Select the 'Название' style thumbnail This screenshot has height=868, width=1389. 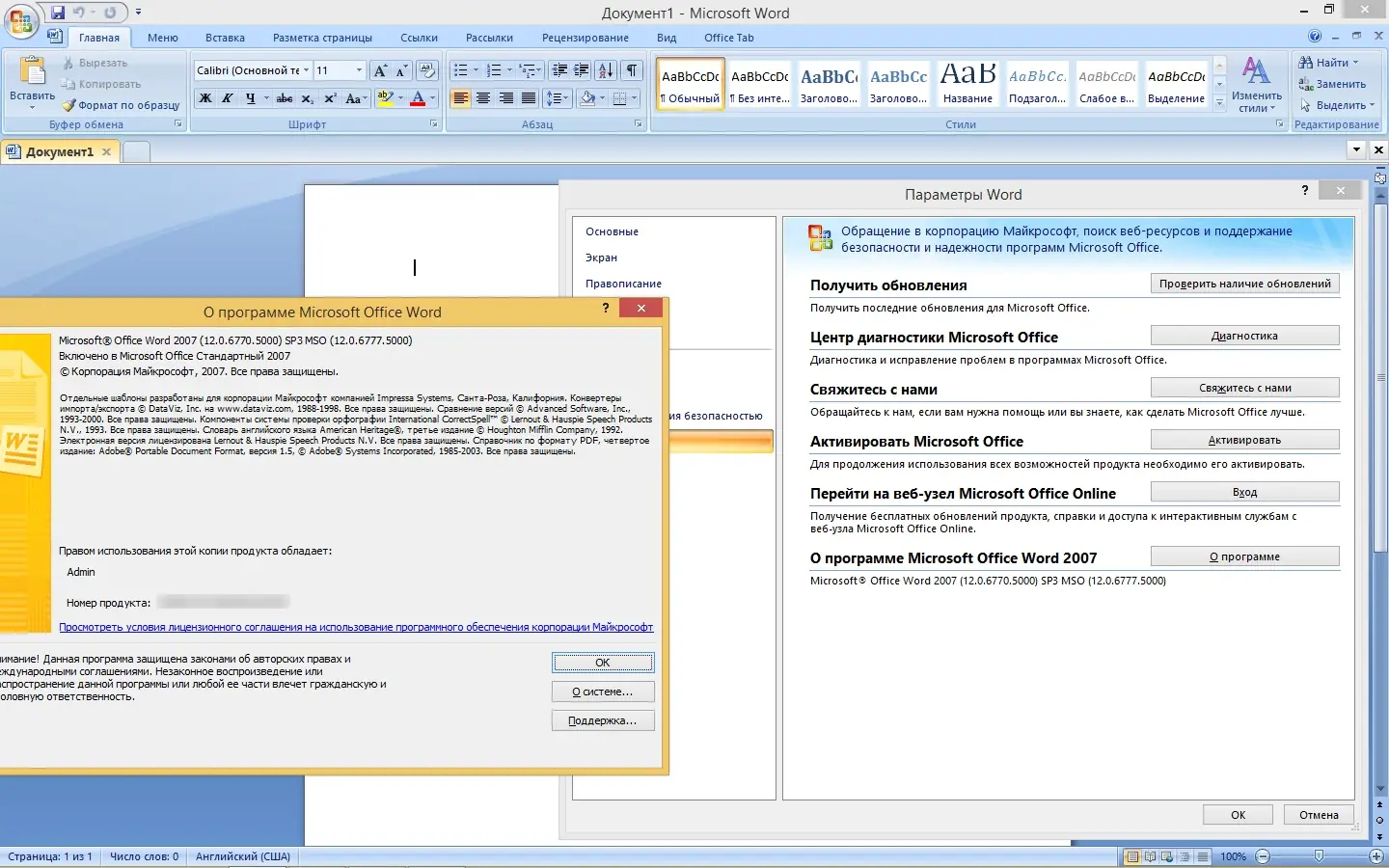967,84
